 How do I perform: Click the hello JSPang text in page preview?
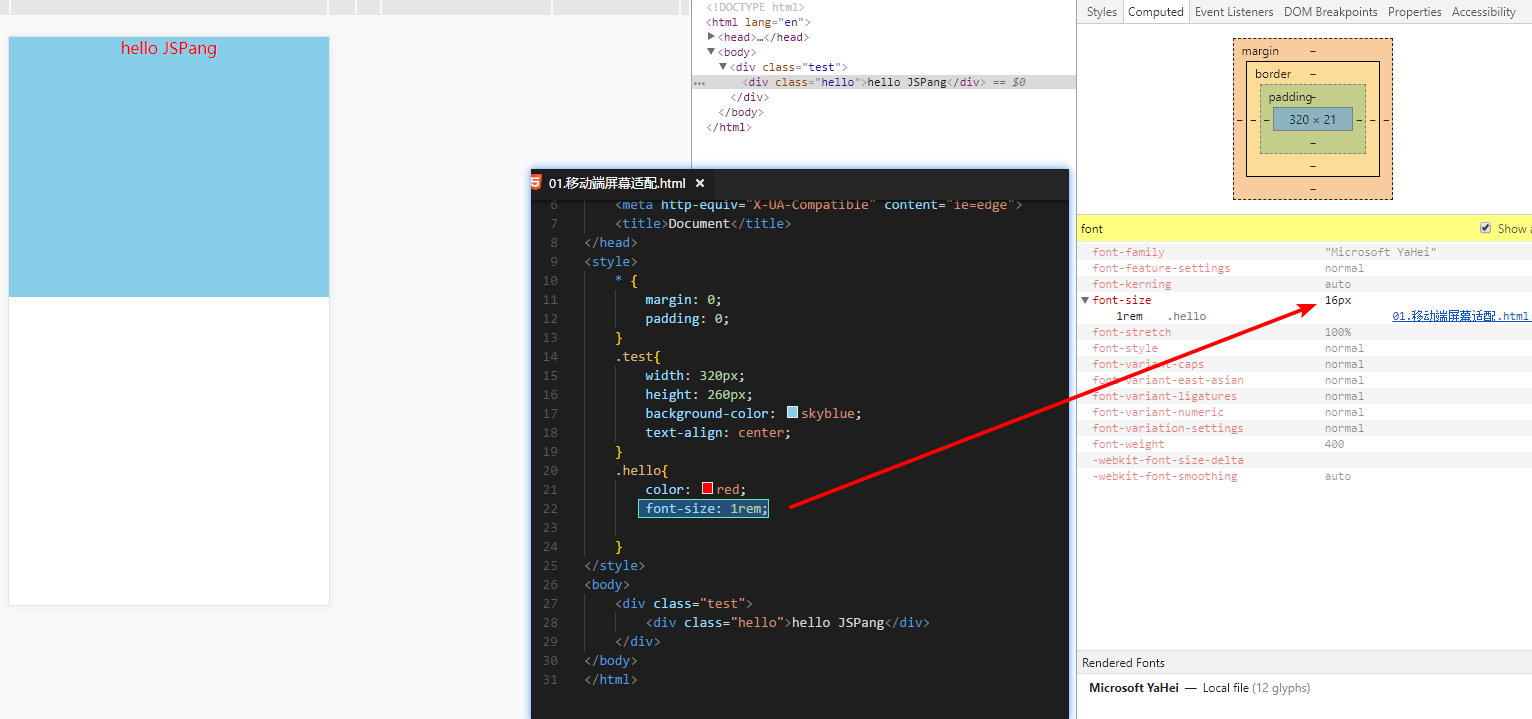coord(169,48)
